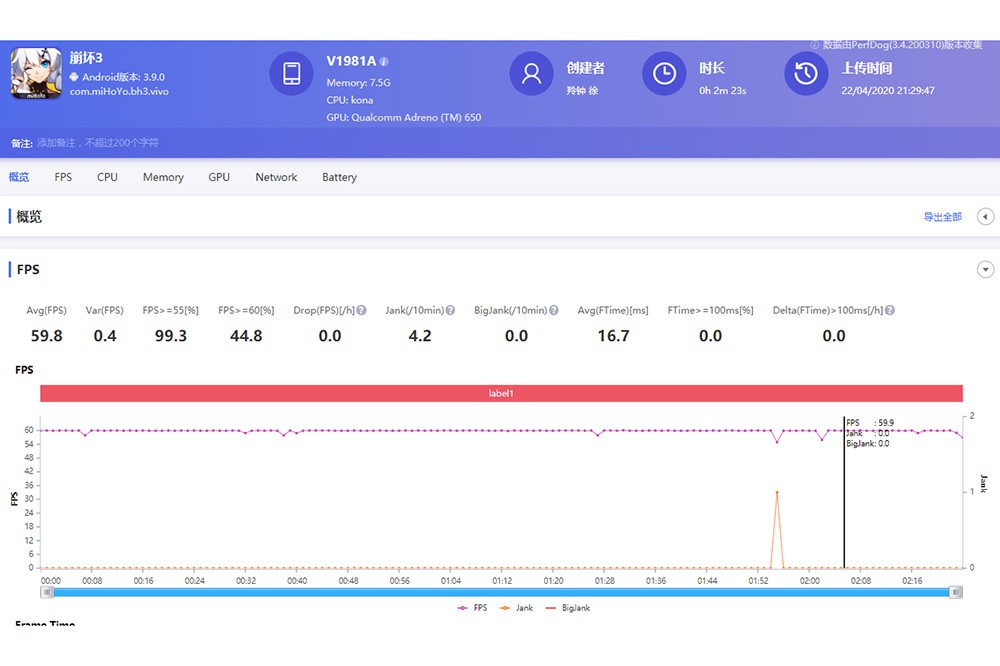Click the left handle of the time range slider

coord(46,592)
